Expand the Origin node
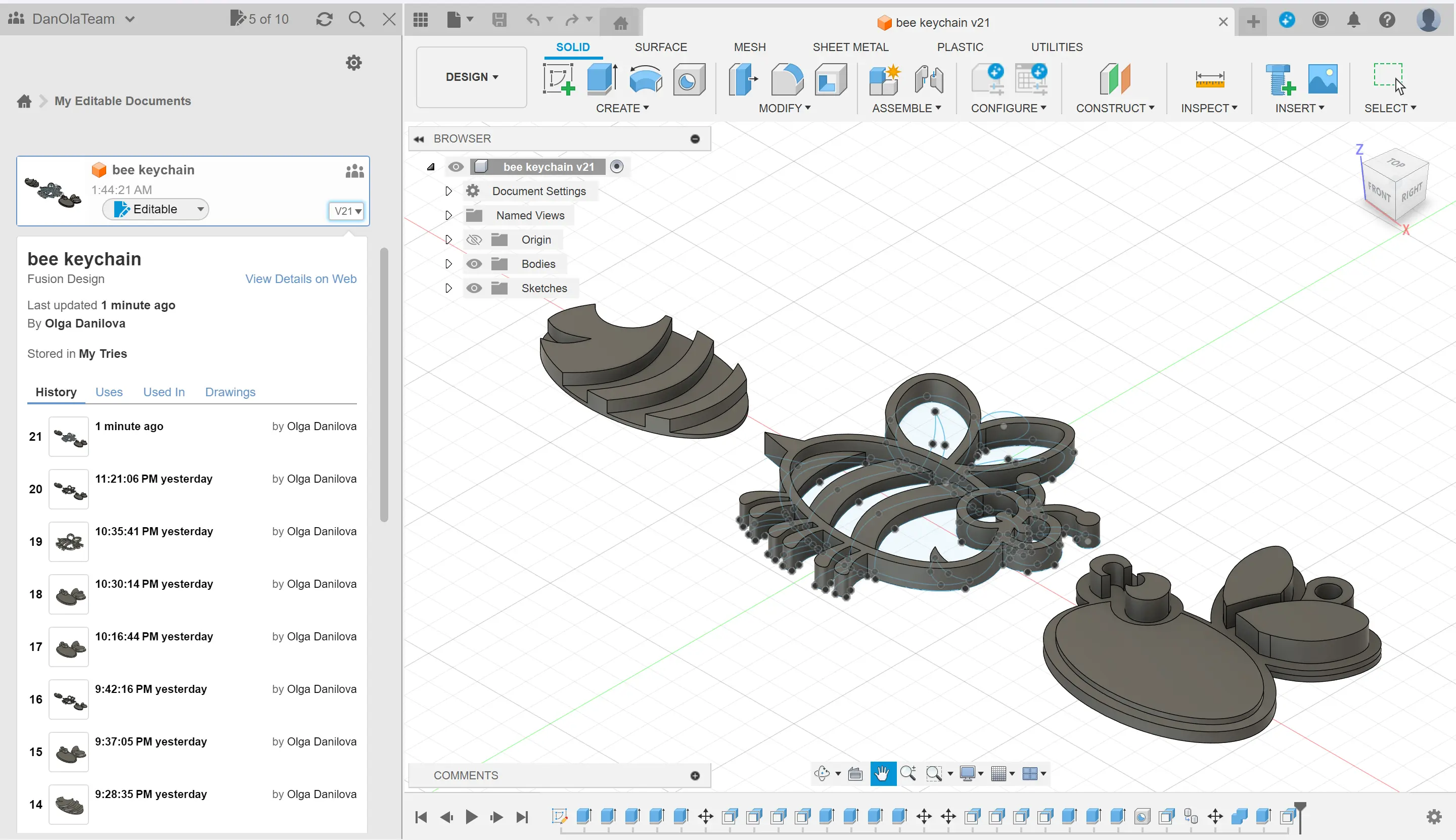Viewport: 1456px width, 840px height. click(x=448, y=240)
